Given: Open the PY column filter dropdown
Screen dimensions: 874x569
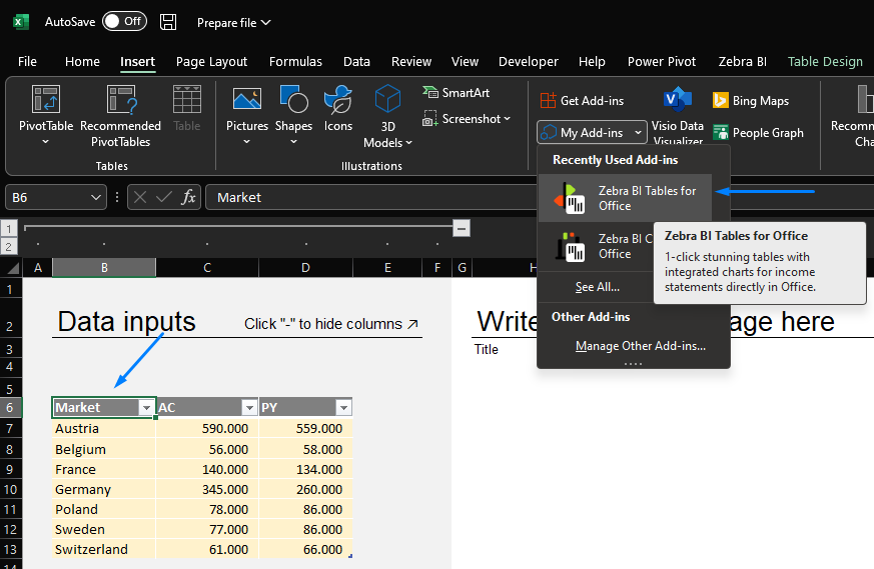Looking at the screenshot, I should point(344,408).
